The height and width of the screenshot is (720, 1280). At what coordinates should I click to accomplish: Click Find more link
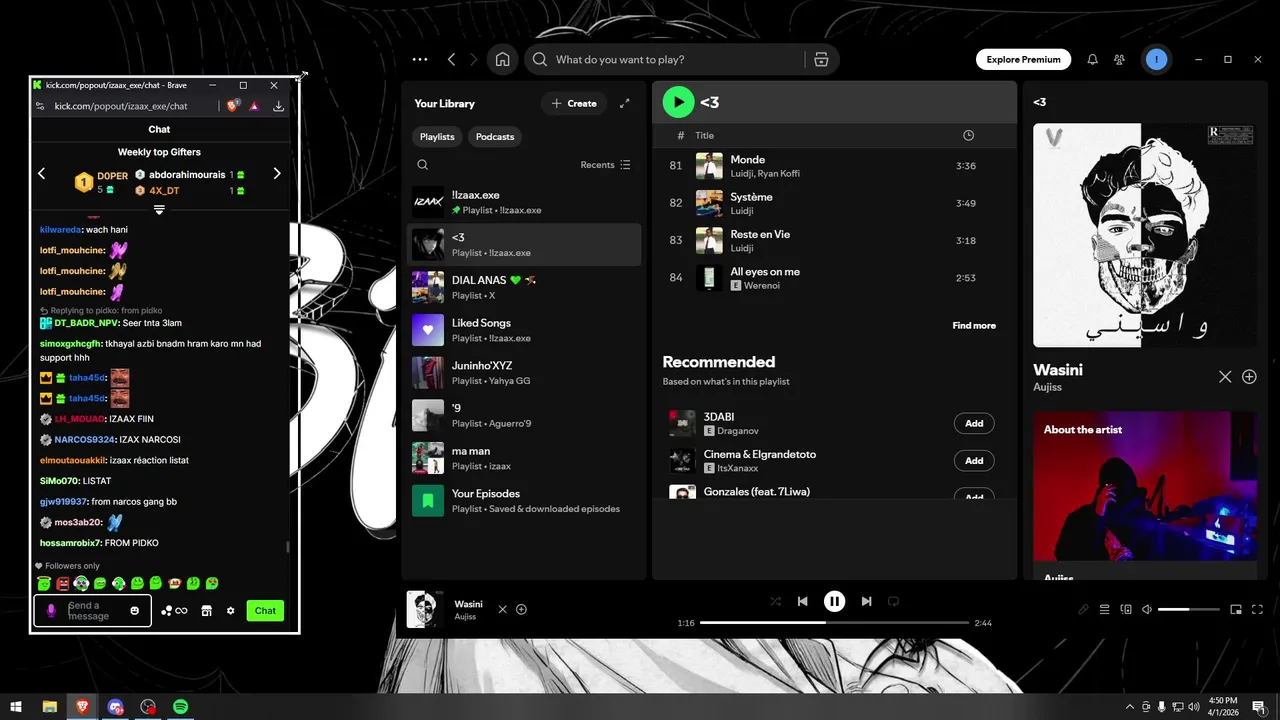[x=974, y=326]
